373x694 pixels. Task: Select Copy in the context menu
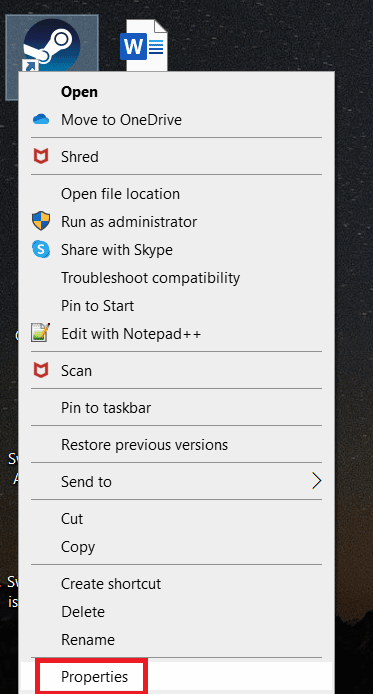(78, 547)
